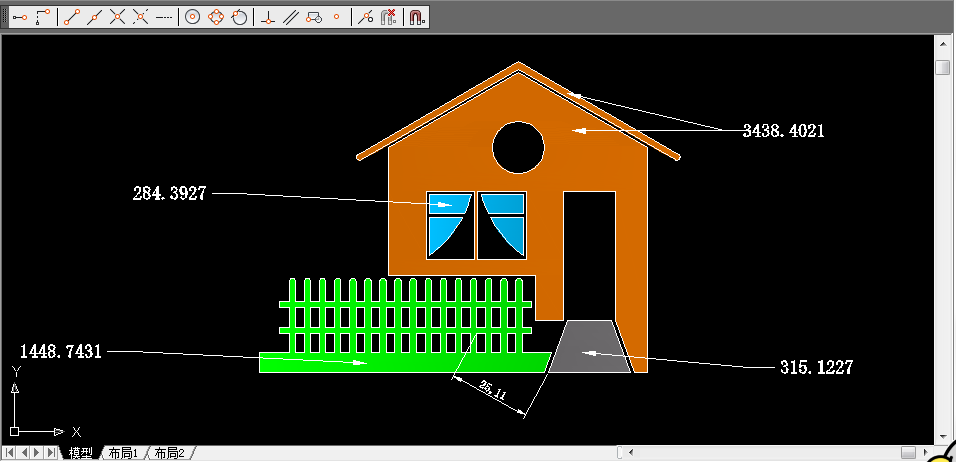Image resolution: width=956 pixels, height=462 pixels.
Task: Click the vertical scrollbar up arrow
Action: [x=942, y=45]
